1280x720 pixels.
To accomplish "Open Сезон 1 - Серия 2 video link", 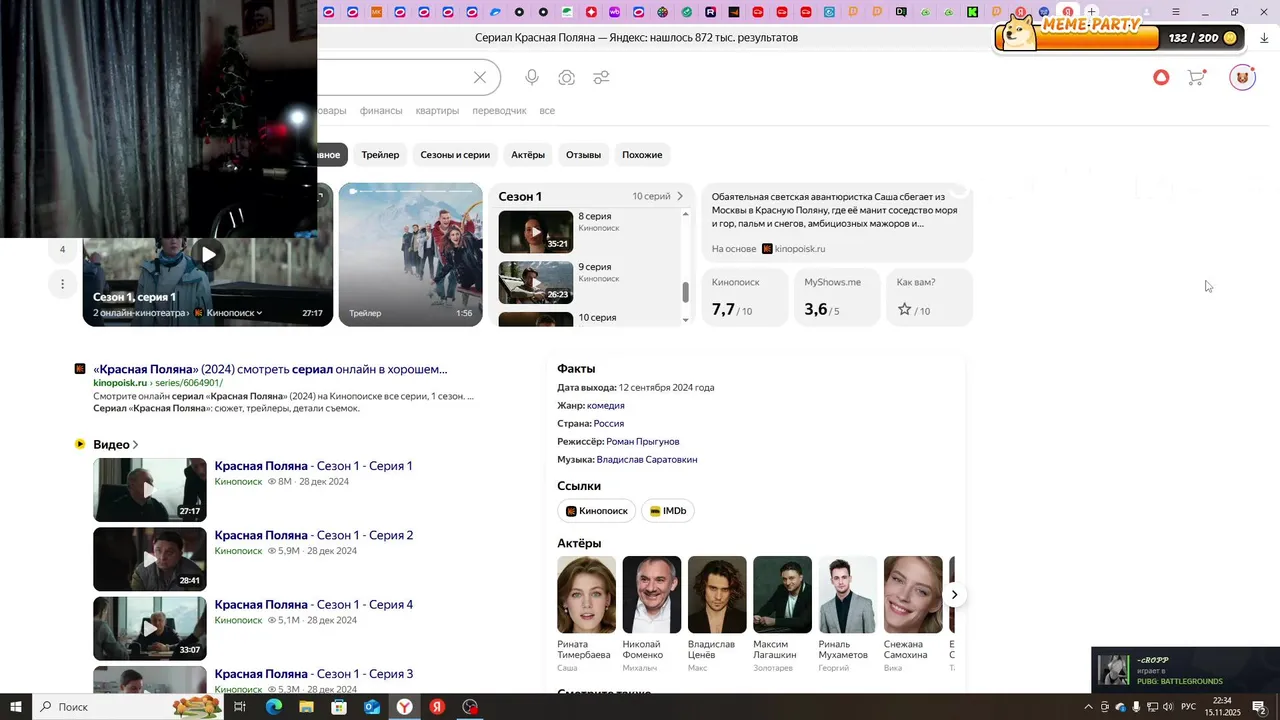I will pyautogui.click(x=314, y=535).
